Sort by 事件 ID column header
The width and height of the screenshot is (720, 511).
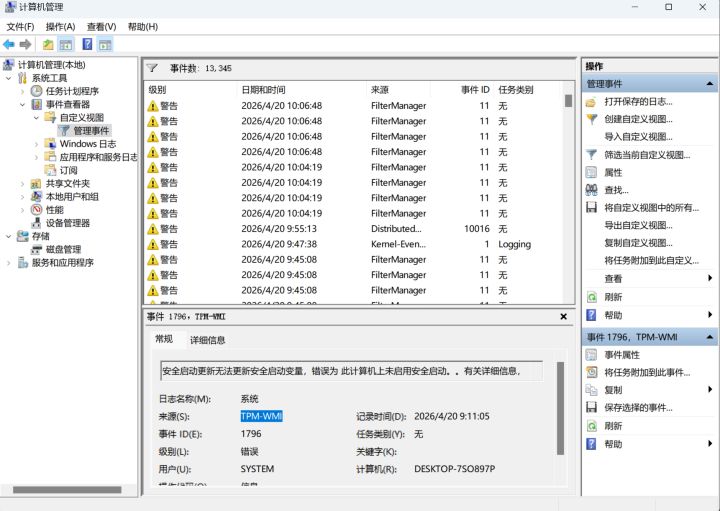[x=461, y=90]
